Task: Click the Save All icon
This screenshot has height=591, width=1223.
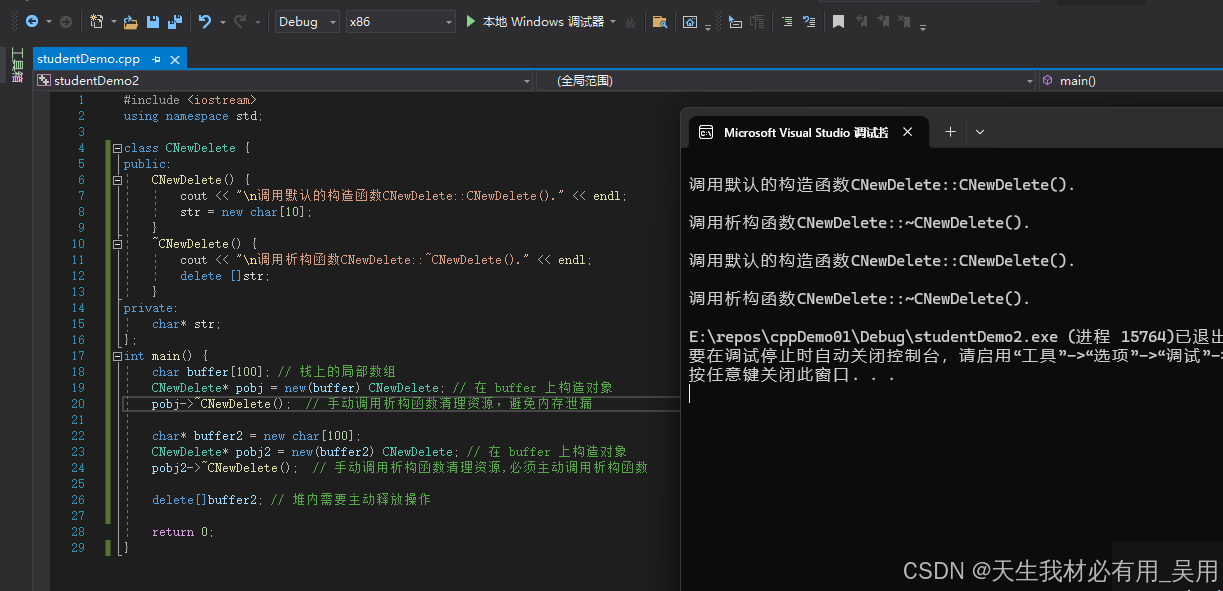Action: [175, 21]
